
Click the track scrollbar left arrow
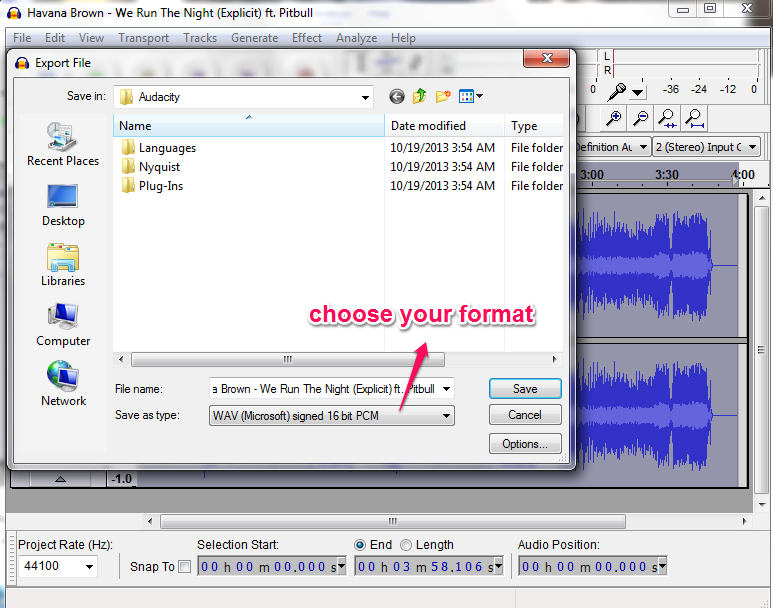point(150,521)
